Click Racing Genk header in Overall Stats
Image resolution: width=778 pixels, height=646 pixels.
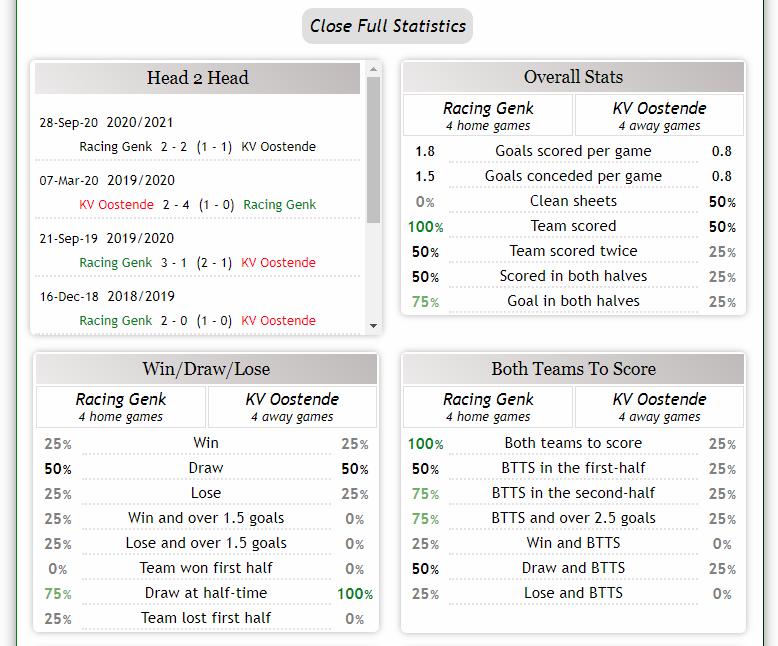pyautogui.click(x=488, y=115)
